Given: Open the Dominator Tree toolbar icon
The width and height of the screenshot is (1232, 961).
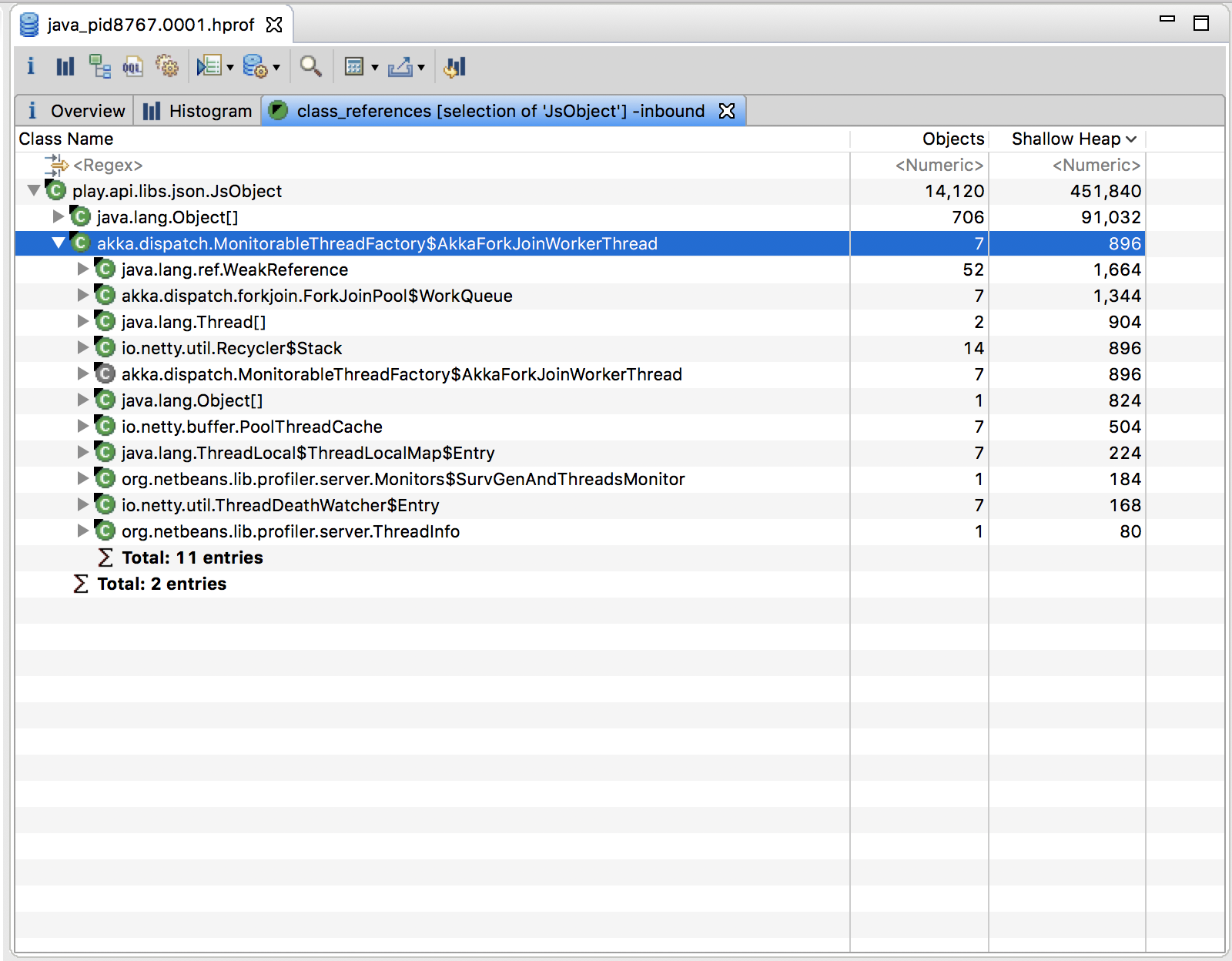Looking at the screenshot, I should (x=99, y=66).
